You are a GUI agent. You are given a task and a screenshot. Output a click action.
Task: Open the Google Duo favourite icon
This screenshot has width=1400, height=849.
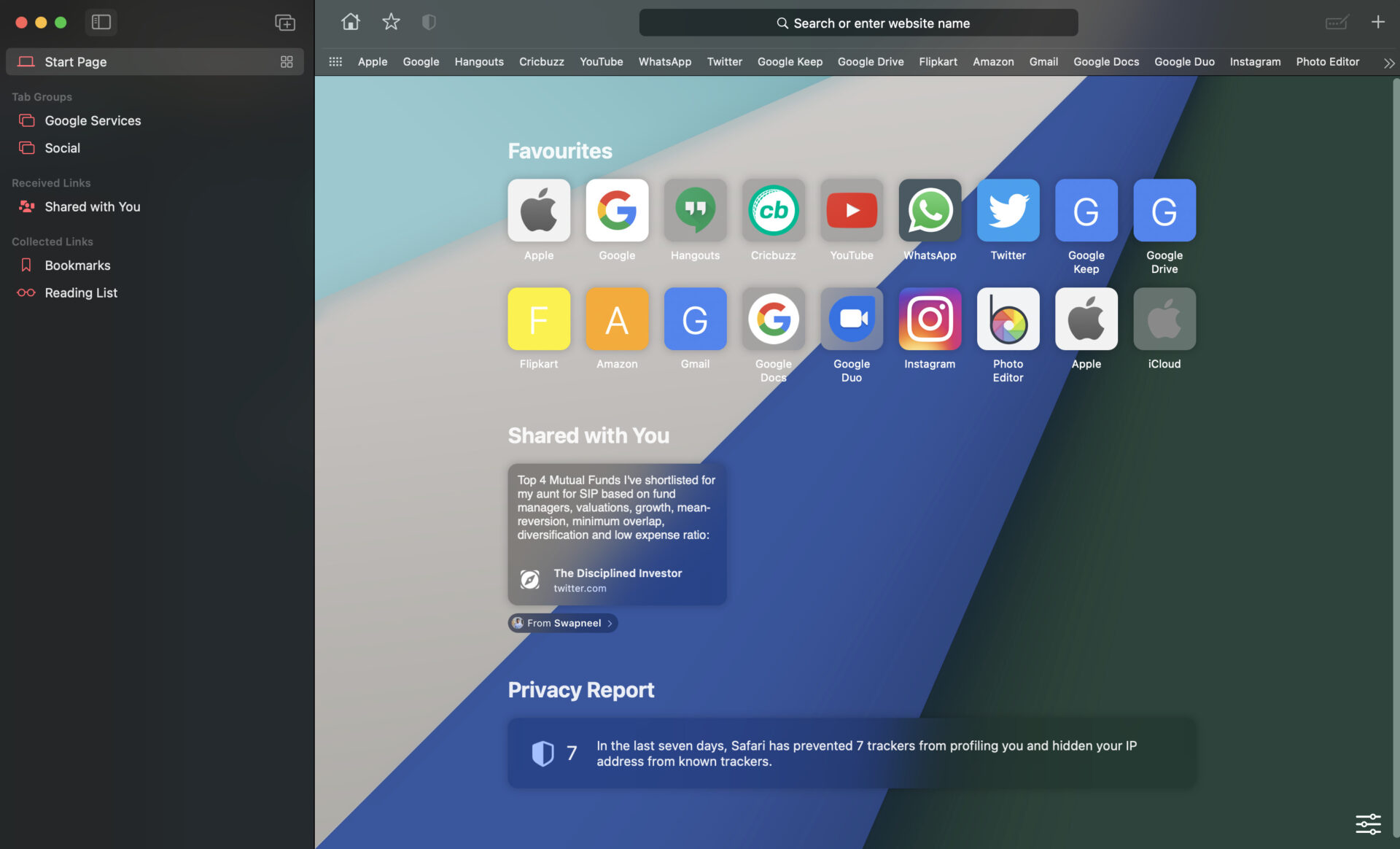click(852, 319)
